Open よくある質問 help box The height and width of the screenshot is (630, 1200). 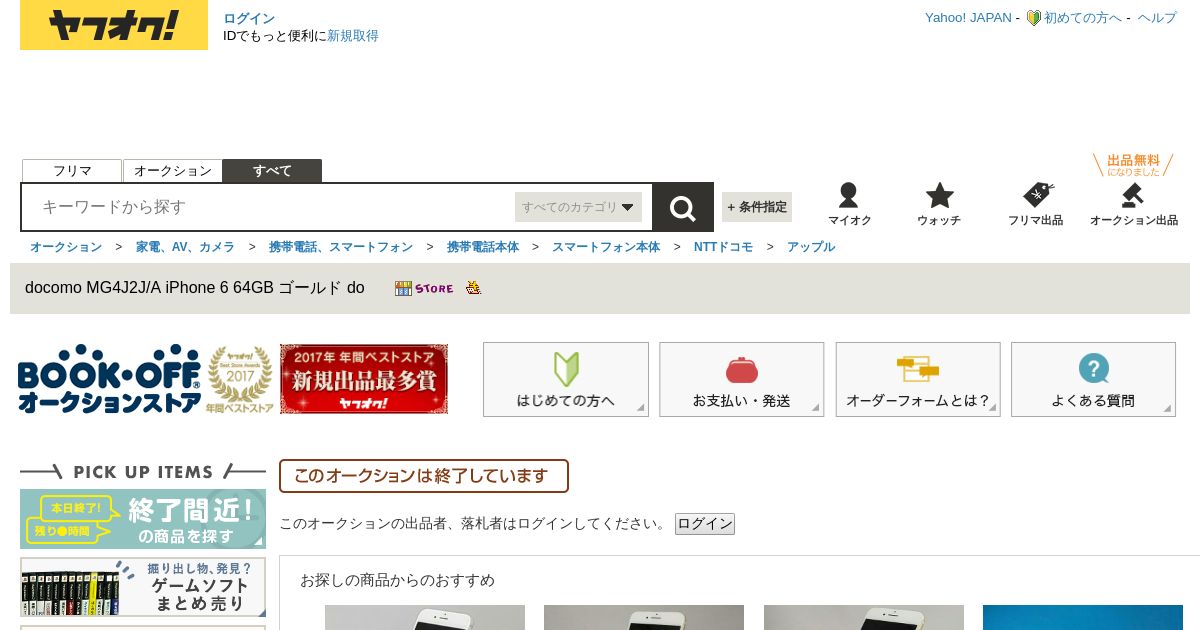point(1093,379)
